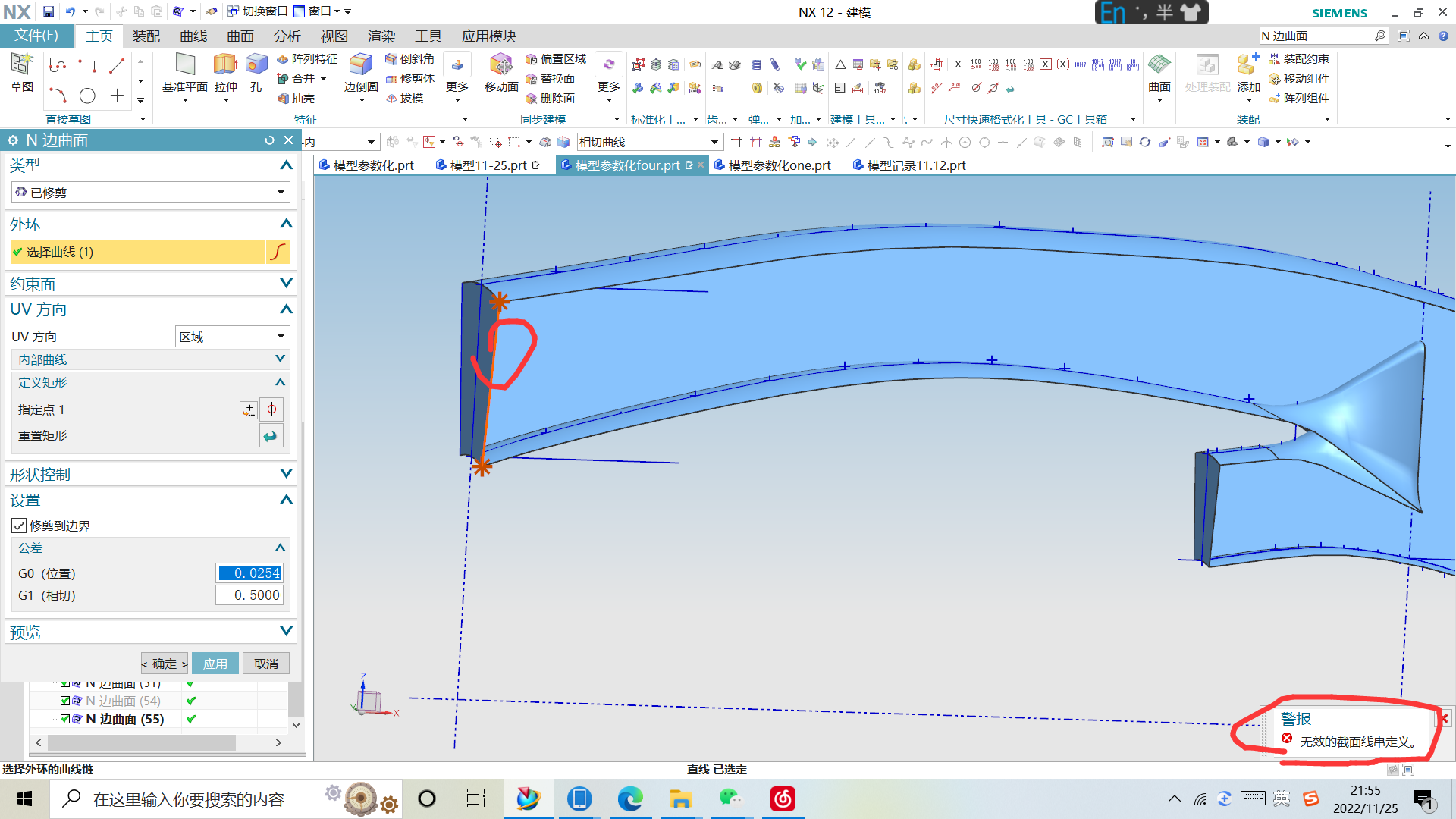Screen dimensions: 1456x819
Task: Click the 取消 cancel button
Action: click(x=266, y=664)
